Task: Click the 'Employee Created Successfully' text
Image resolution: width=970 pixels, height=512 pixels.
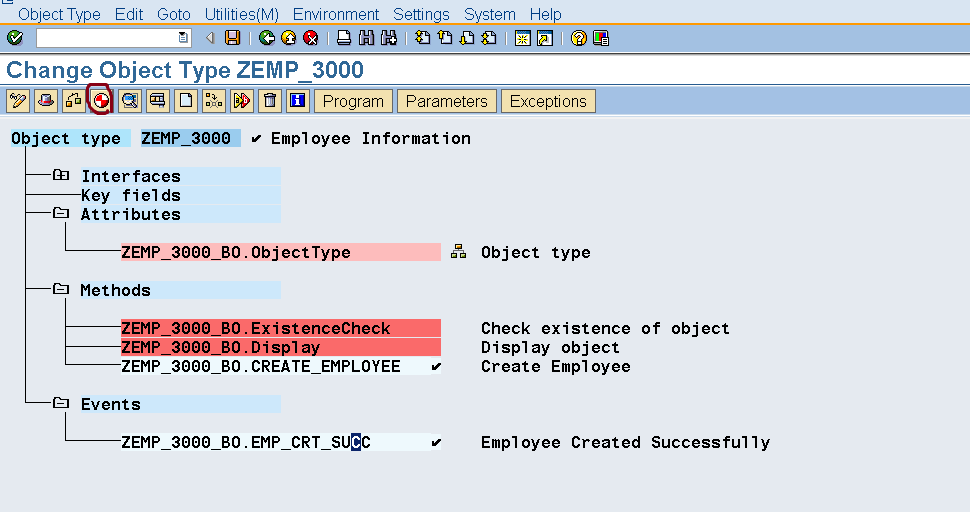Action: click(x=625, y=443)
